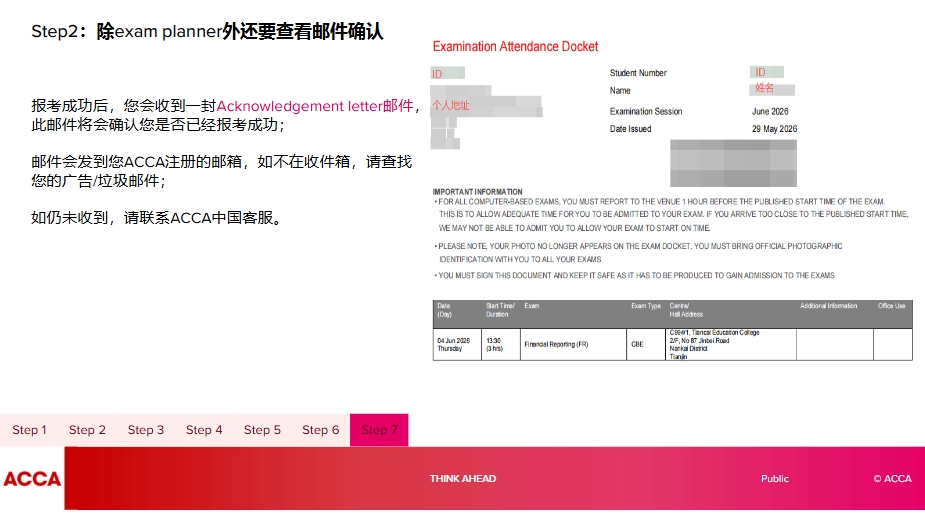This screenshot has width=925, height=531.
Task: Click the 'YOU MUST SIGN THIS DOCUMENT' line
Action: (x=634, y=276)
